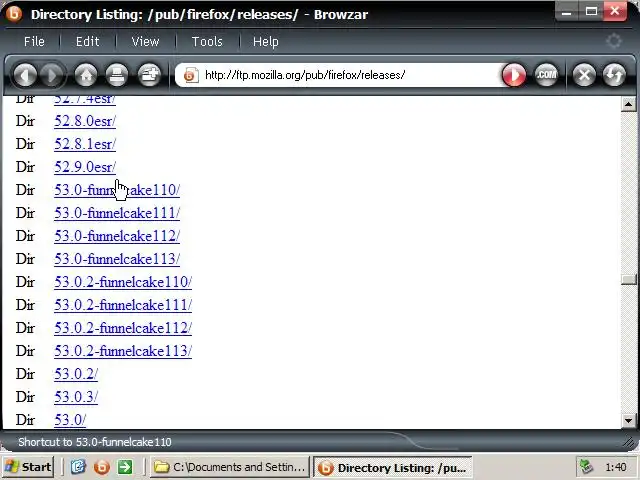Open the 53.0-funnelcake113/ link
Image resolution: width=640 pixels, height=480 pixels.
(117, 259)
